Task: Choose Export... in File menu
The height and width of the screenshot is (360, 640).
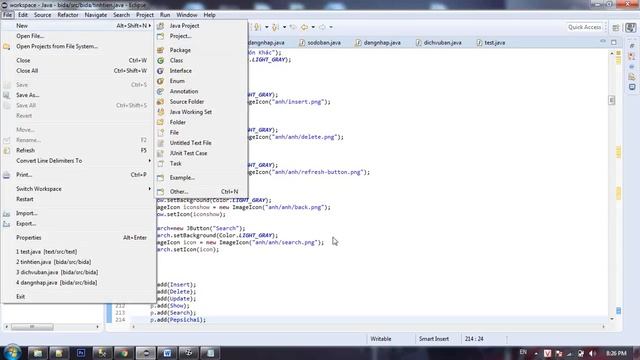Action: [26, 224]
